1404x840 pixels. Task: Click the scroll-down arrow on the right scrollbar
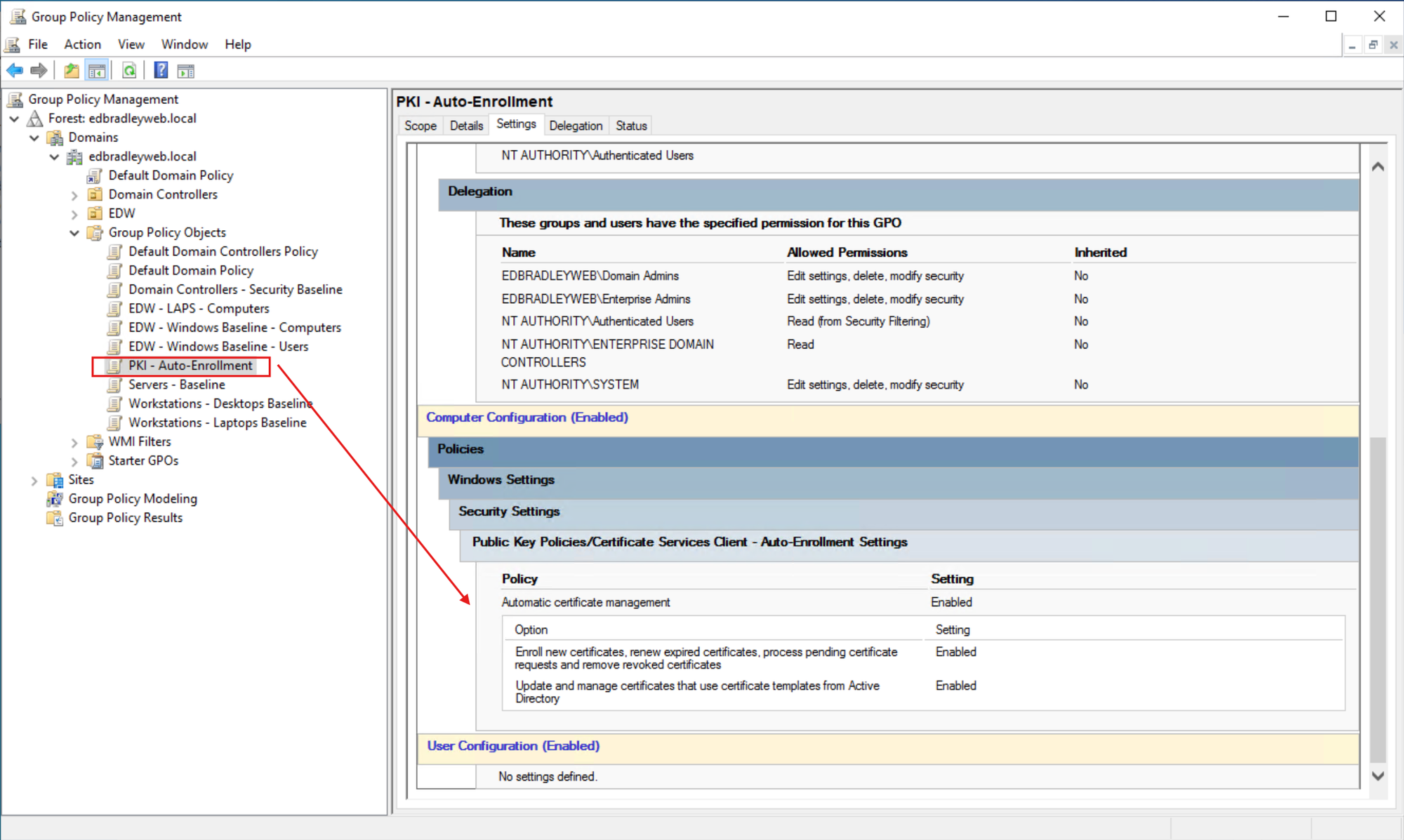click(1377, 776)
